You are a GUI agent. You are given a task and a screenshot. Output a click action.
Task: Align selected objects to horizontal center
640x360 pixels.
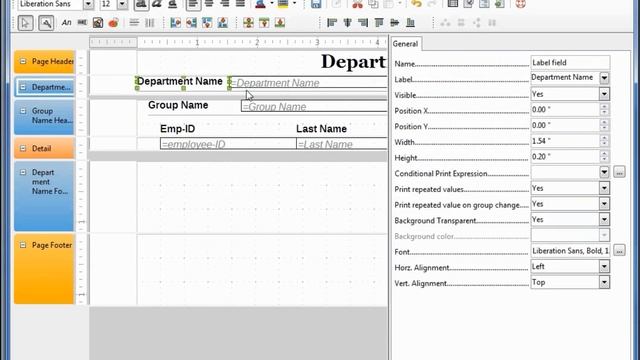pyautogui.click(x=347, y=23)
